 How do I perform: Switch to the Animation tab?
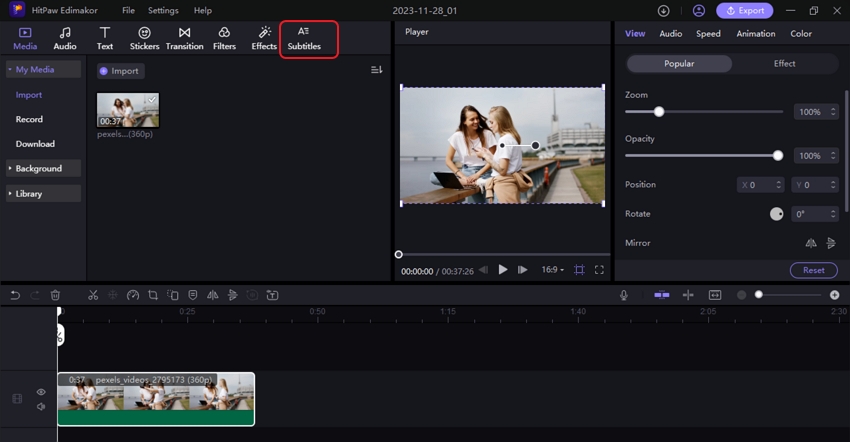[x=755, y=34]
